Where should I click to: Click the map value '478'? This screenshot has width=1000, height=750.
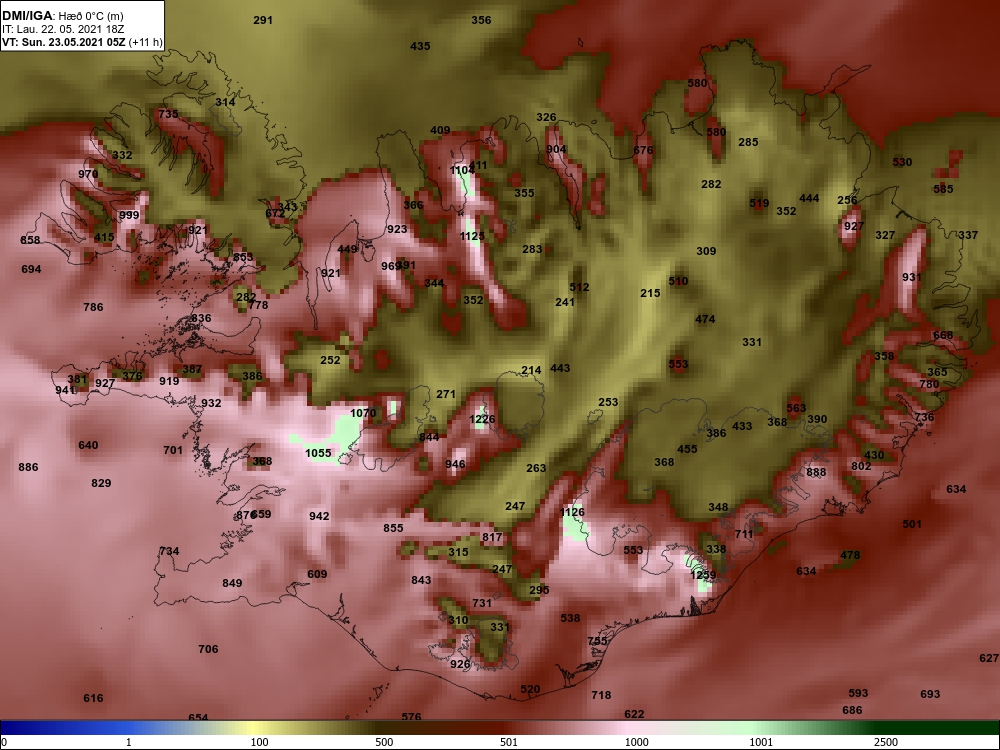click(850, 555)
